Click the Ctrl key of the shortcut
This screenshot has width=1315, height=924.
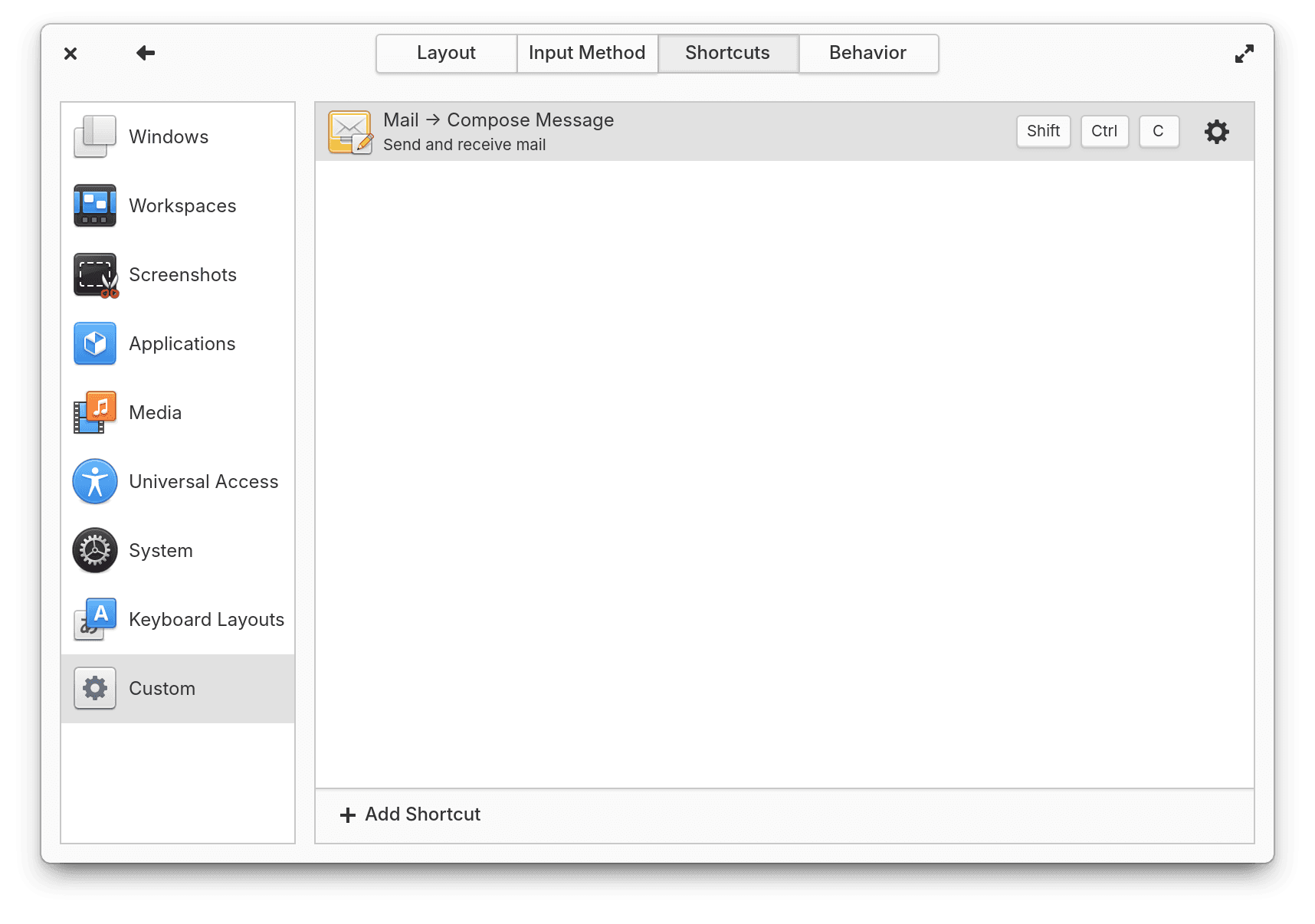(1104, 131)
